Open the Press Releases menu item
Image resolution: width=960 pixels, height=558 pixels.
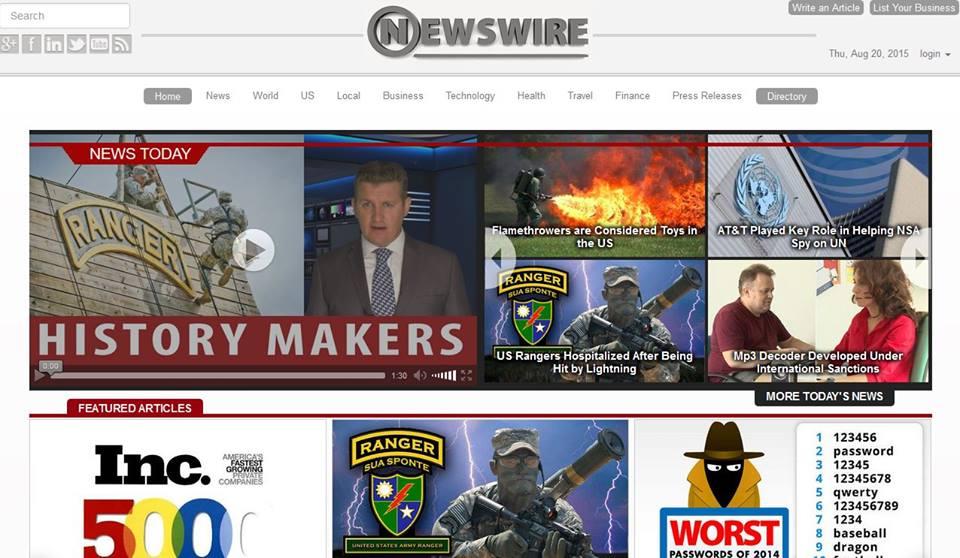coord(707,96)
